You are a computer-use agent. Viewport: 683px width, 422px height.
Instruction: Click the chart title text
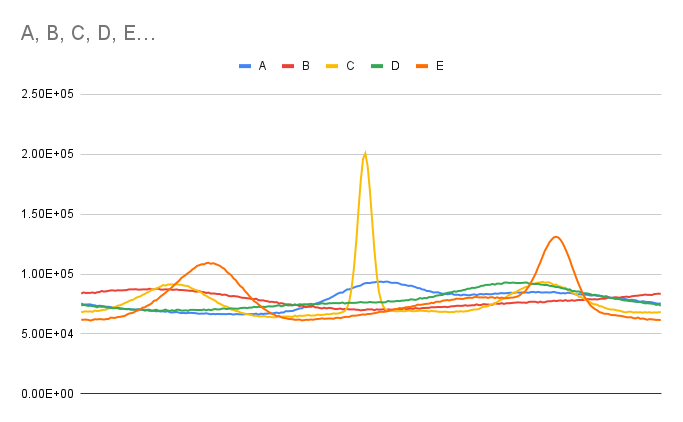88,34
